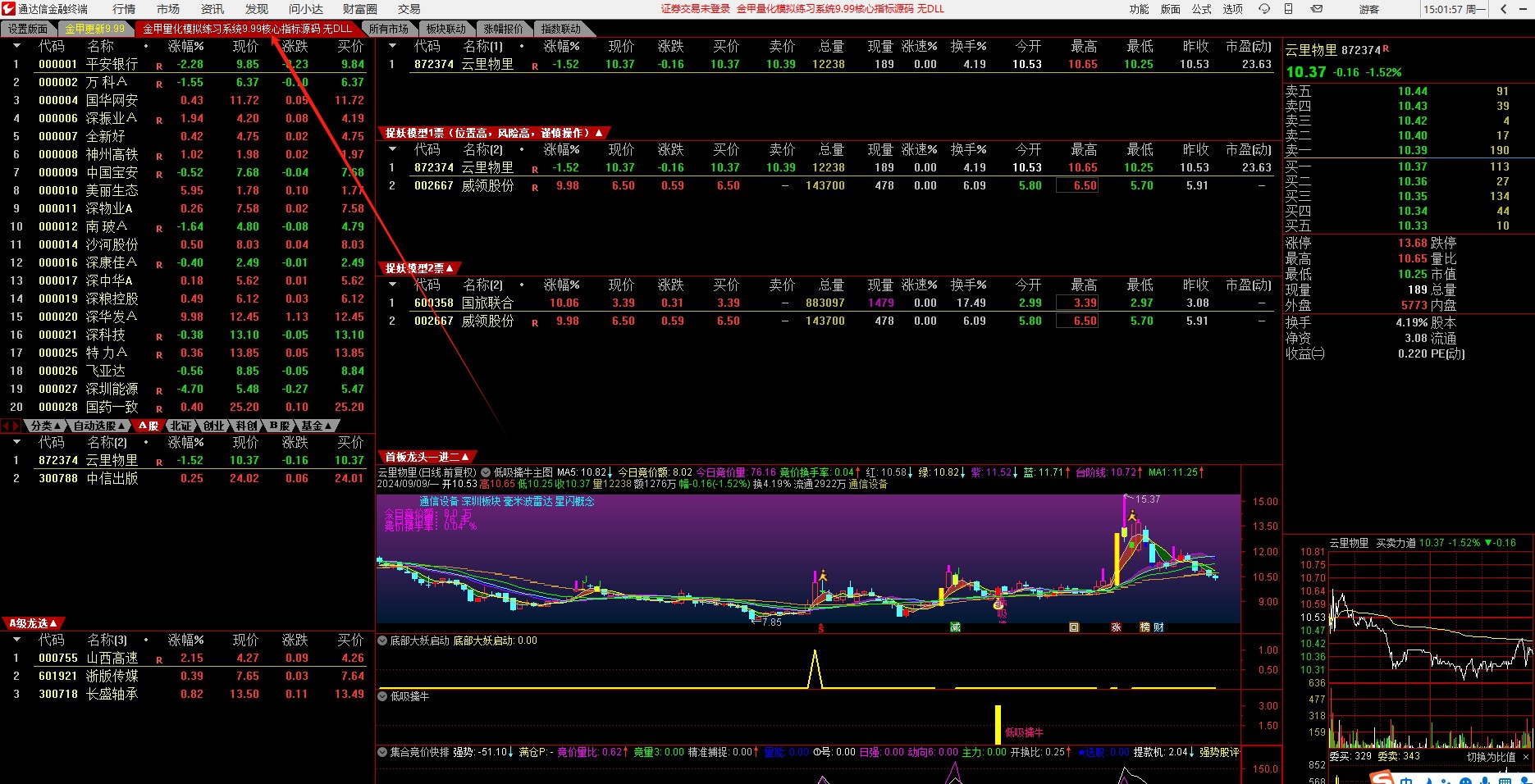This screenshot has height=784, width=1535.
Task: Open the 功能 menu
Action: (1139, 9)
